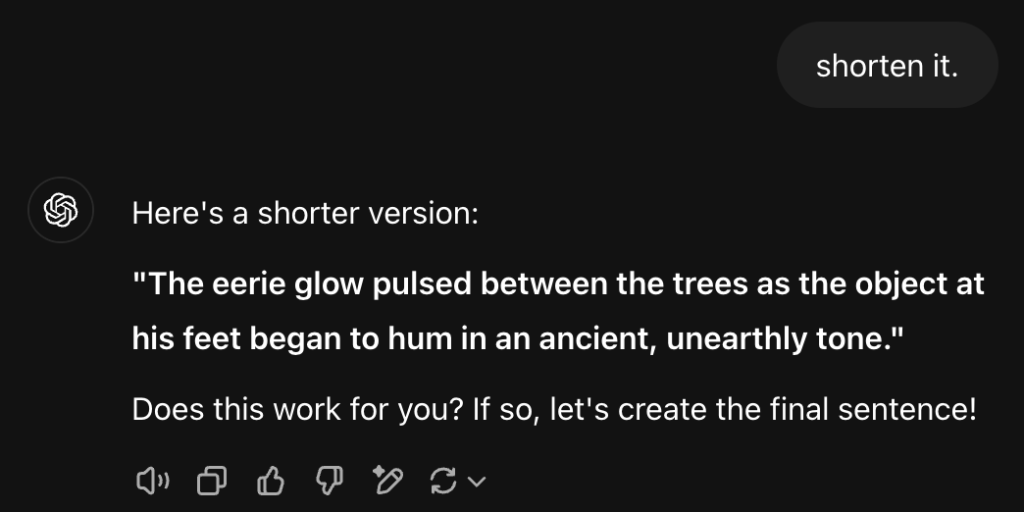The height and width of the screenshot is (512, 1024).
Task: Regenerate the response with the circular arrows
Action: pos(443,481)
